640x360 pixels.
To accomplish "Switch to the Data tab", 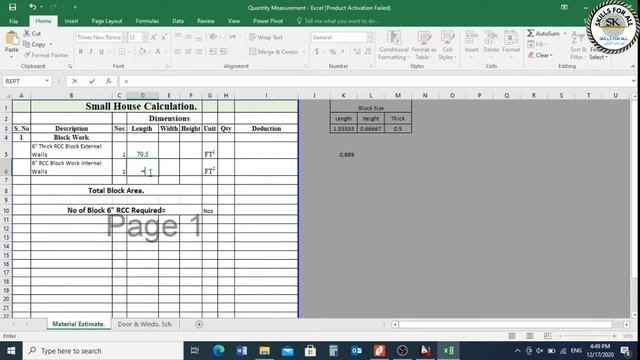I will pyautogui.click(x=178, y=21).
